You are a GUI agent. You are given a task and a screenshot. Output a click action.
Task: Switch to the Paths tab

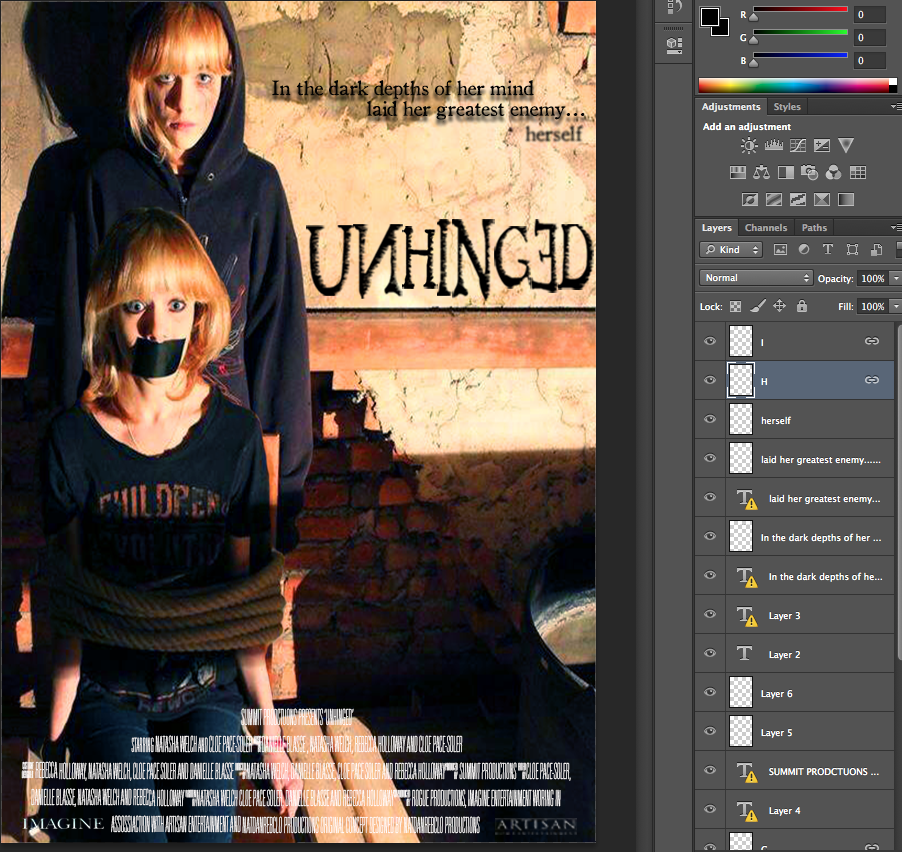814,227
